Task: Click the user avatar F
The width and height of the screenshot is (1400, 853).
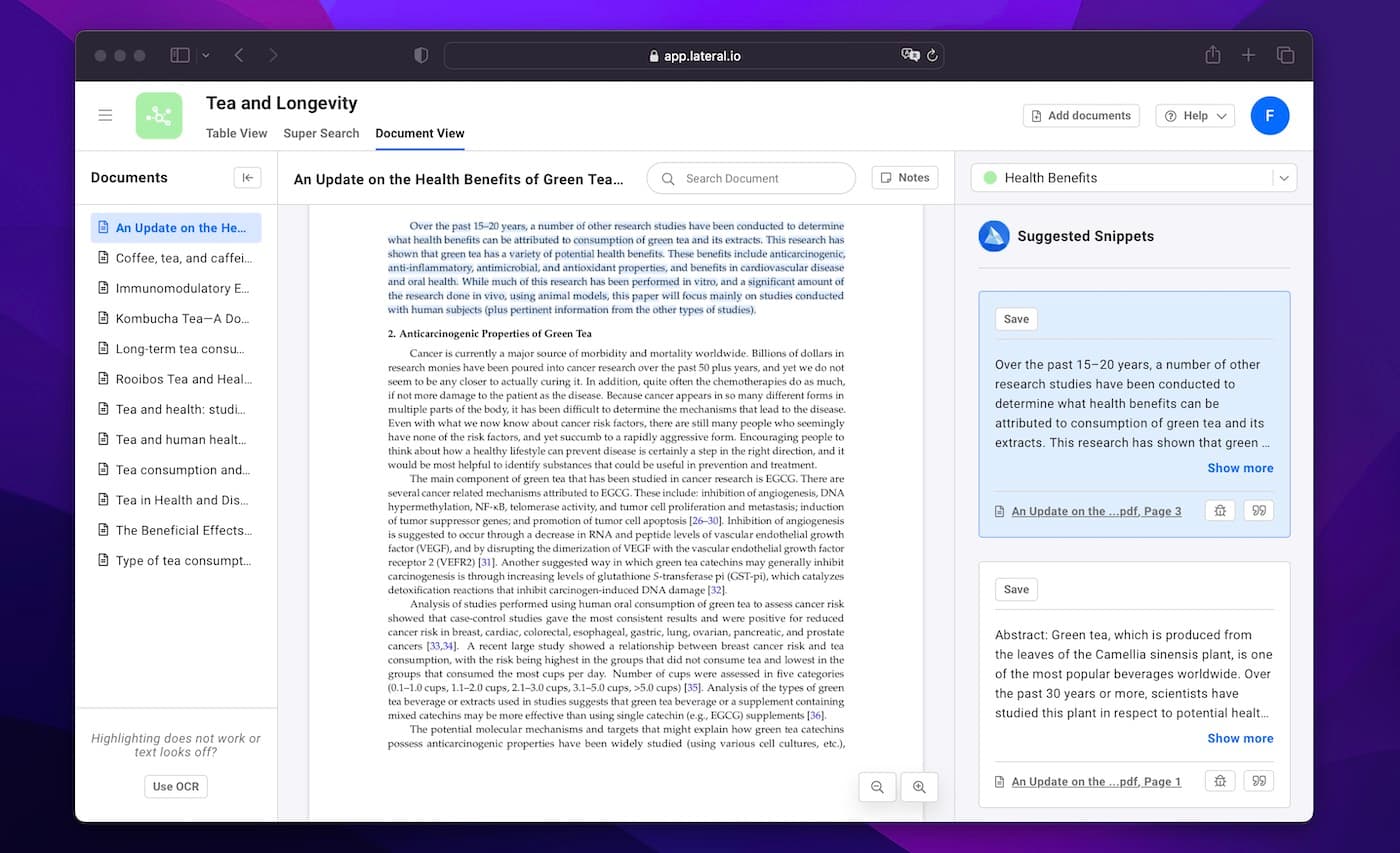Action: pyautogui.click(x=1269, y=116)
